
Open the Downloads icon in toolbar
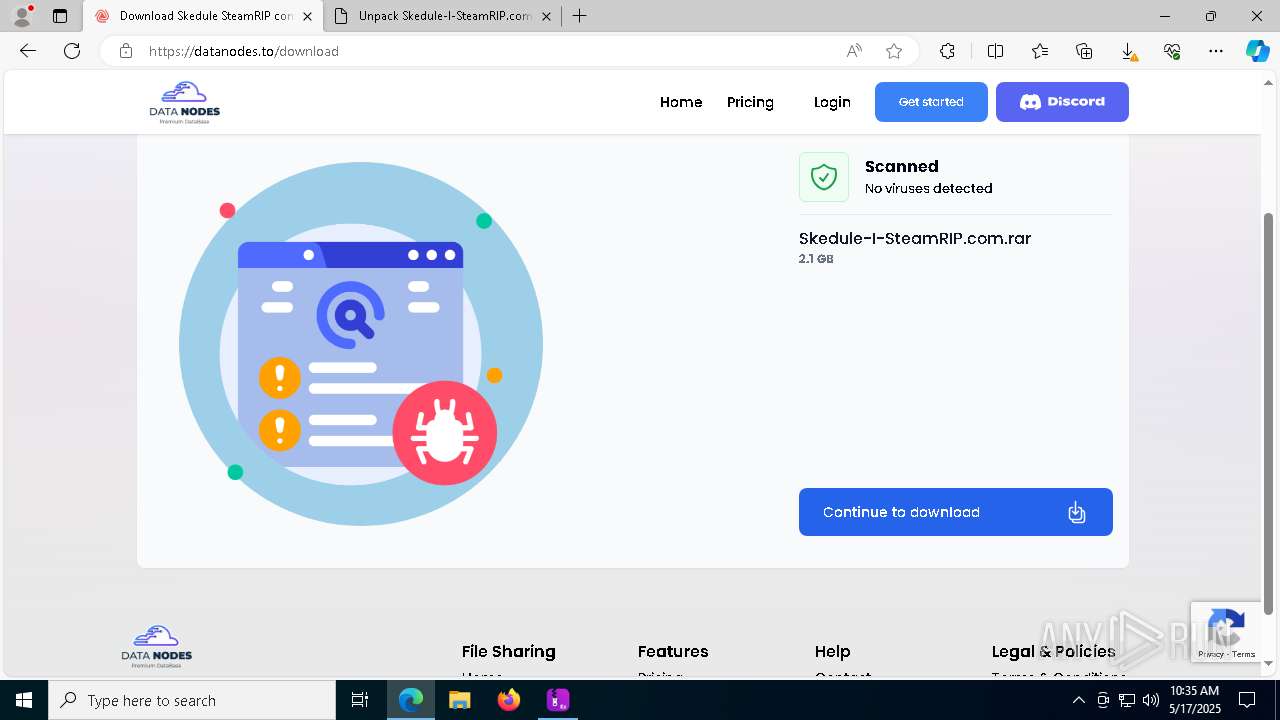[x=1128, y=51]
